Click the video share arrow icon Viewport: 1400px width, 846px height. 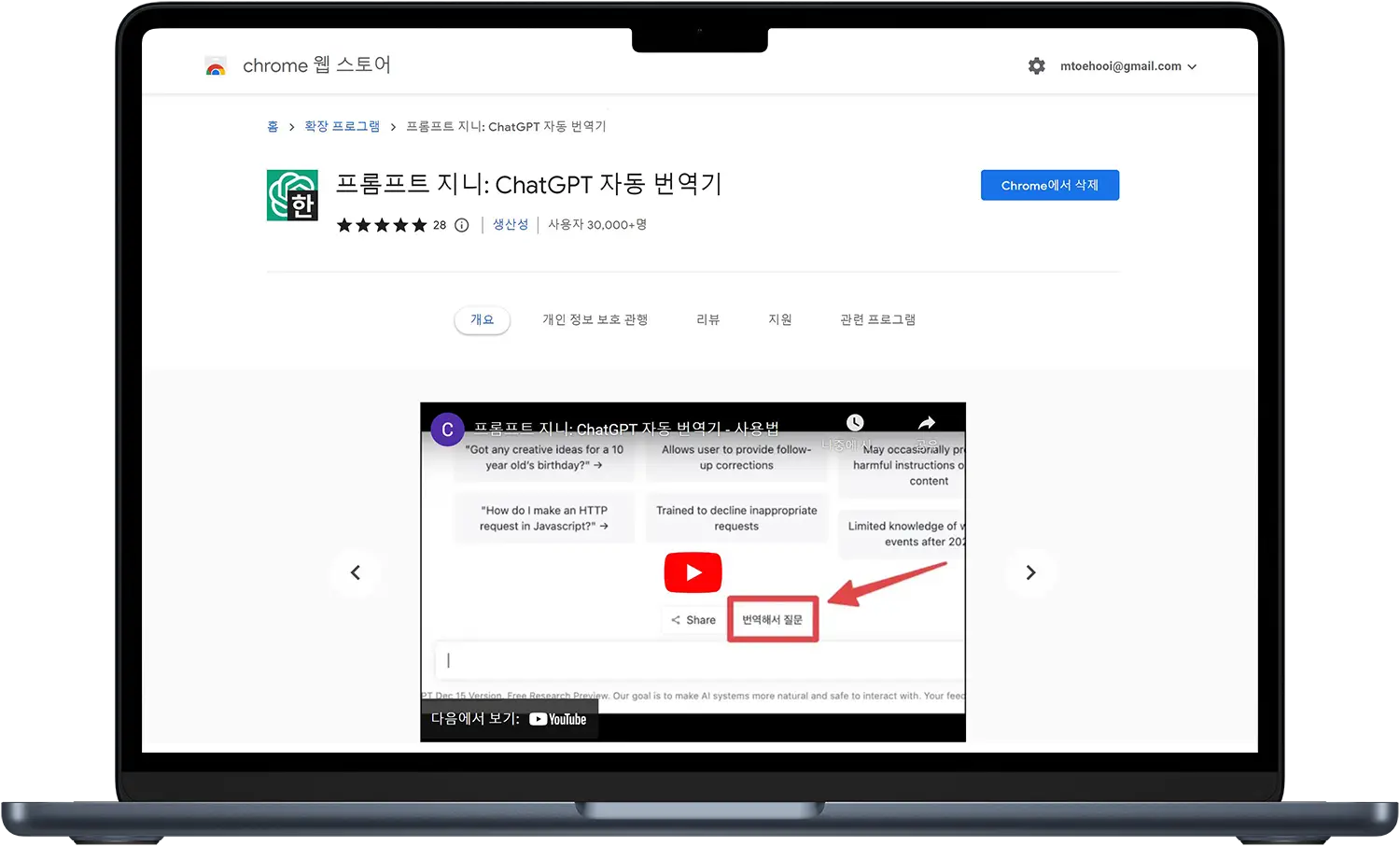click(926, 423)
